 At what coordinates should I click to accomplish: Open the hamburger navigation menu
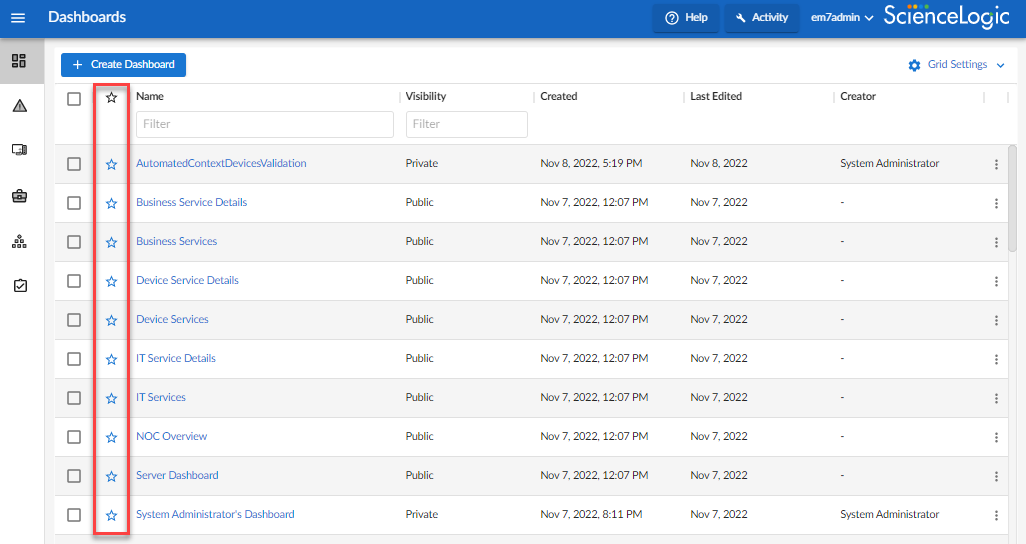(18, 18)
